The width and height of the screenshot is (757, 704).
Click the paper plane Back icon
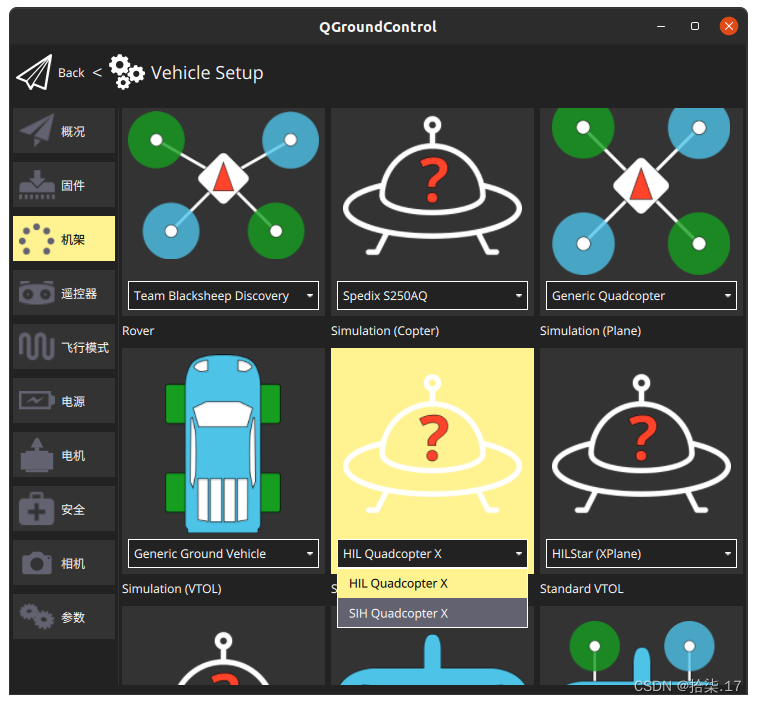tap(34, 73)
